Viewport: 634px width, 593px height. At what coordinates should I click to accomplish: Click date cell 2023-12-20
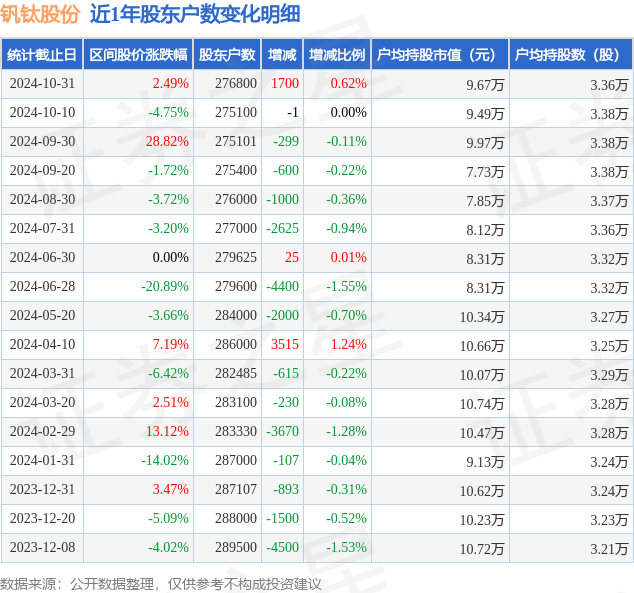click(x=42, y=518)
